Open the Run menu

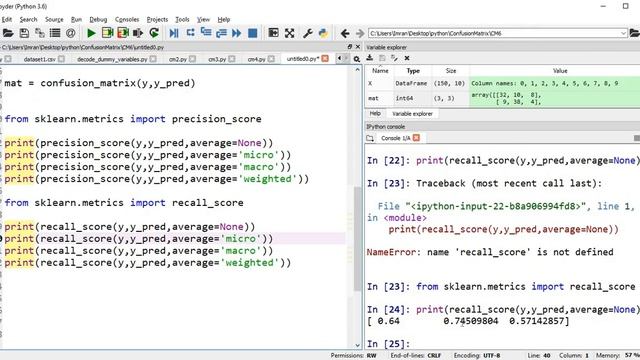[x=76, y=19]
